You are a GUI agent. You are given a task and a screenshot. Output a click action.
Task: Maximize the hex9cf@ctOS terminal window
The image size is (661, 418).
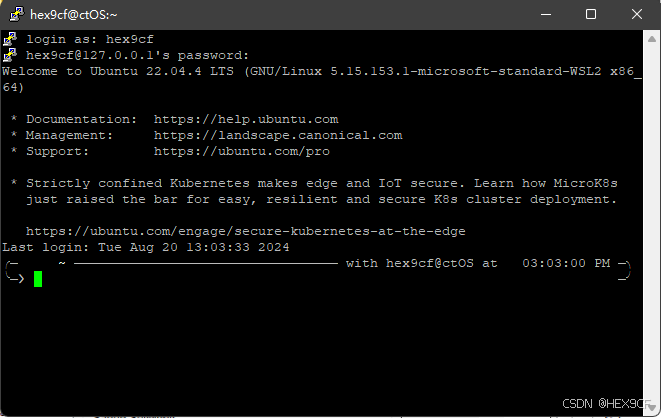tap(591, 14)
